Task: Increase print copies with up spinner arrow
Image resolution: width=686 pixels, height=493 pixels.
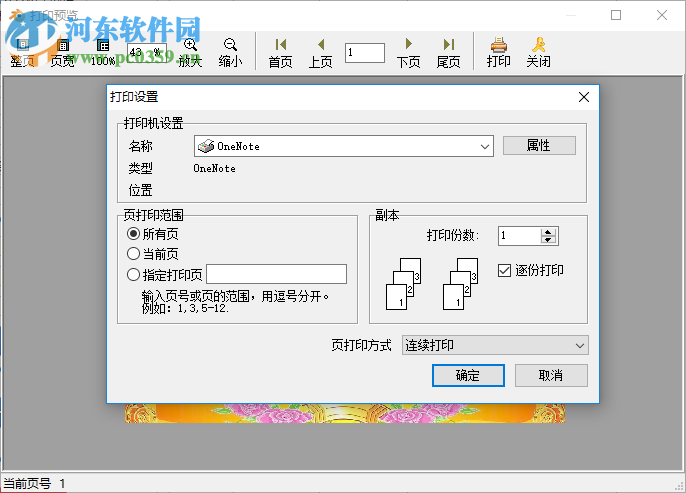Action: click(x=548, y=232)
